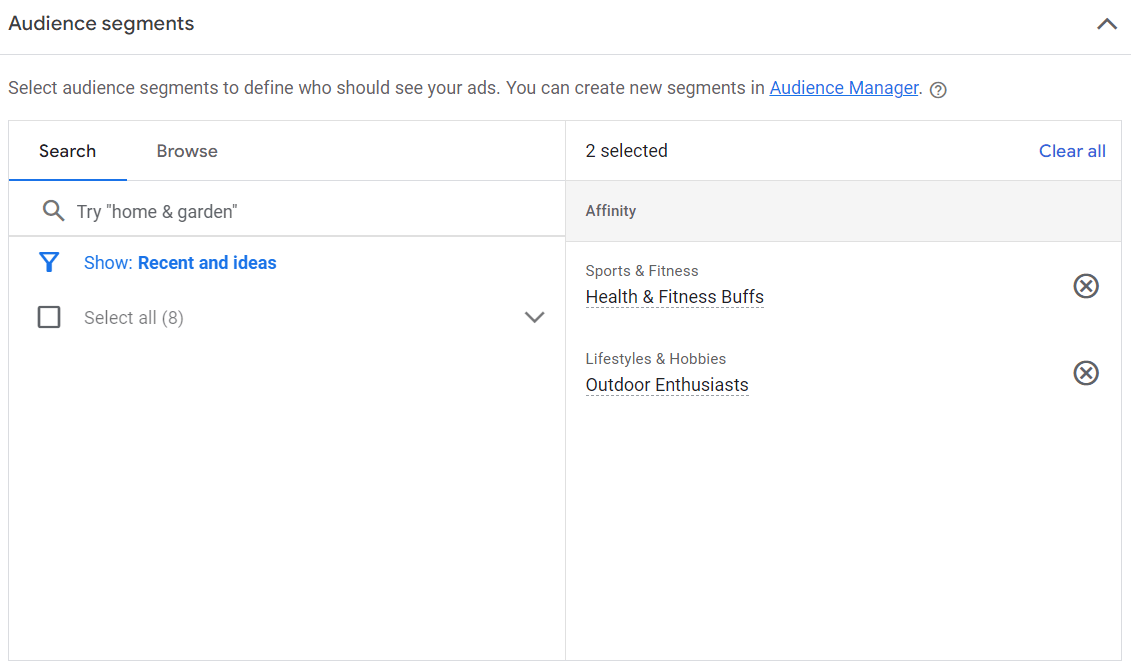
Task: Open the help tooltip question mark icon
Action: [937, 89]
